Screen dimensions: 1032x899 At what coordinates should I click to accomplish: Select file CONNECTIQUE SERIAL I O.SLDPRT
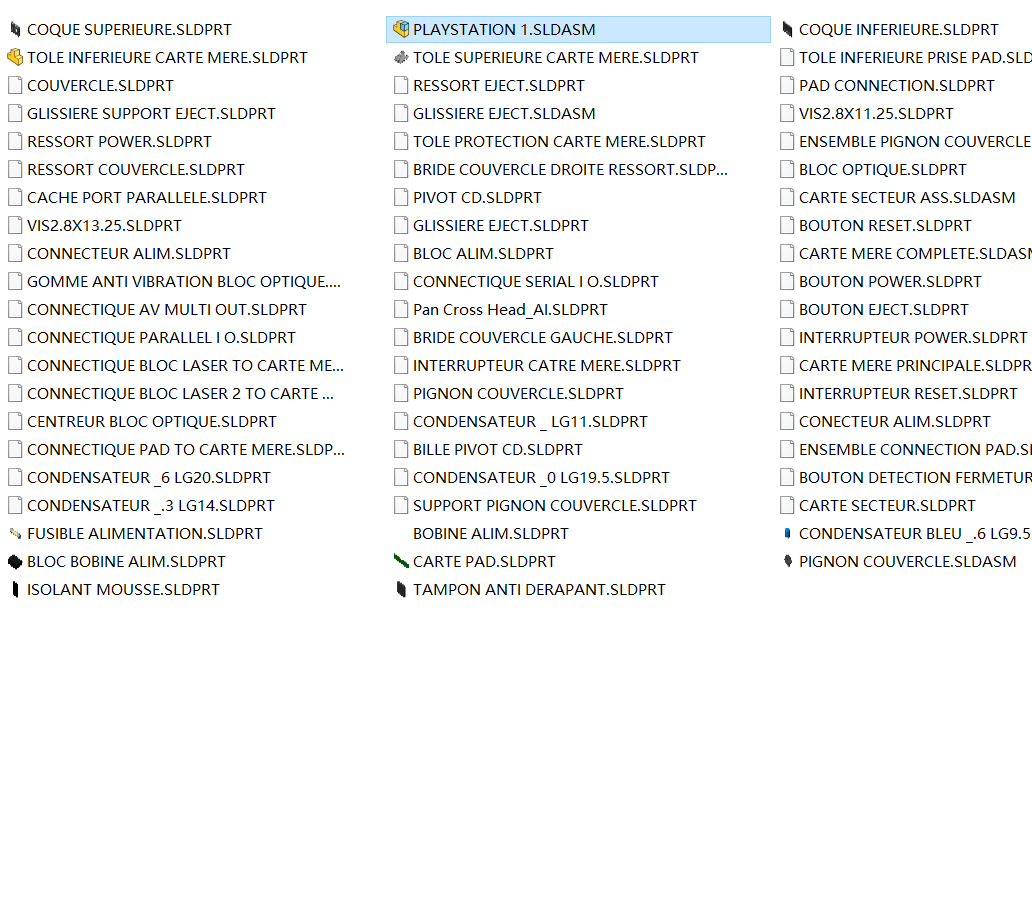coord(535,282)
